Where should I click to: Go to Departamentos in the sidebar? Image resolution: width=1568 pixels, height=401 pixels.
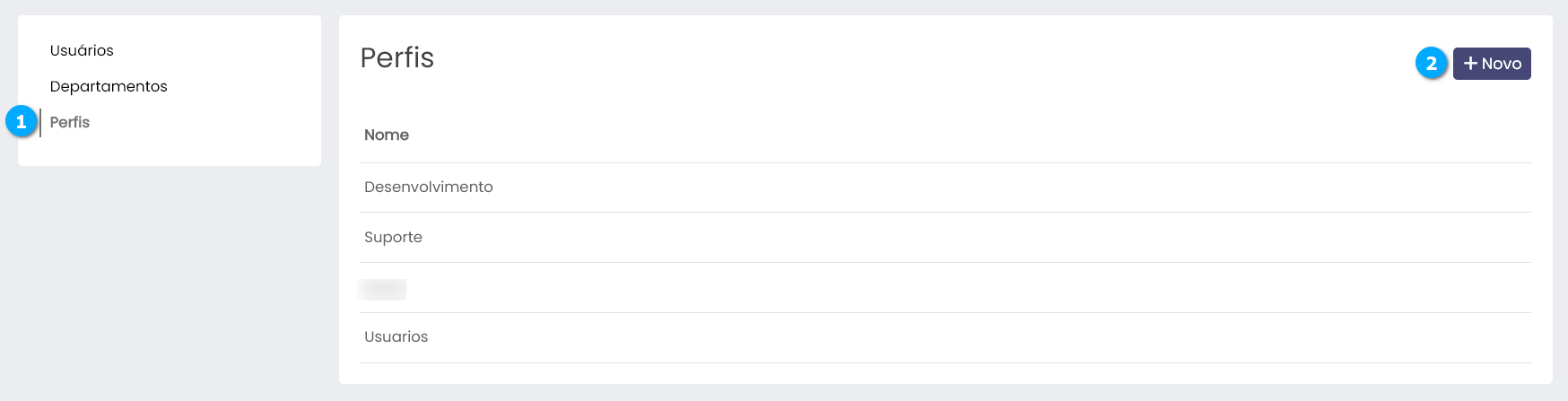coord(109,86)
